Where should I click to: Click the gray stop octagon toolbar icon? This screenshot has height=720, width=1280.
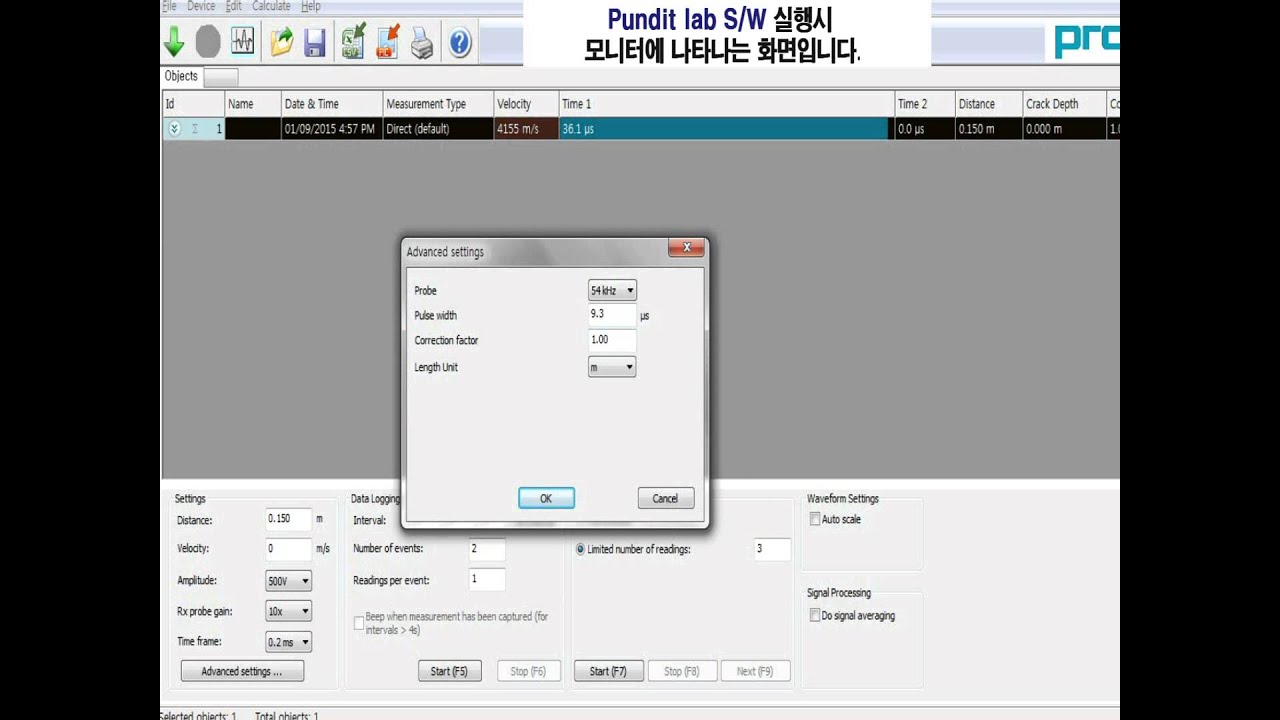(208, 42)
